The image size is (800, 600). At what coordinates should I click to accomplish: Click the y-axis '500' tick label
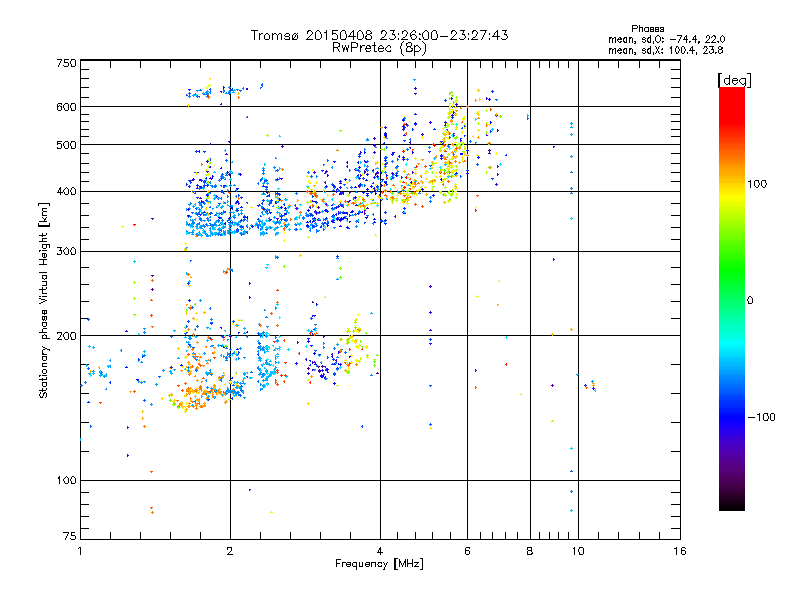point(66,145)
